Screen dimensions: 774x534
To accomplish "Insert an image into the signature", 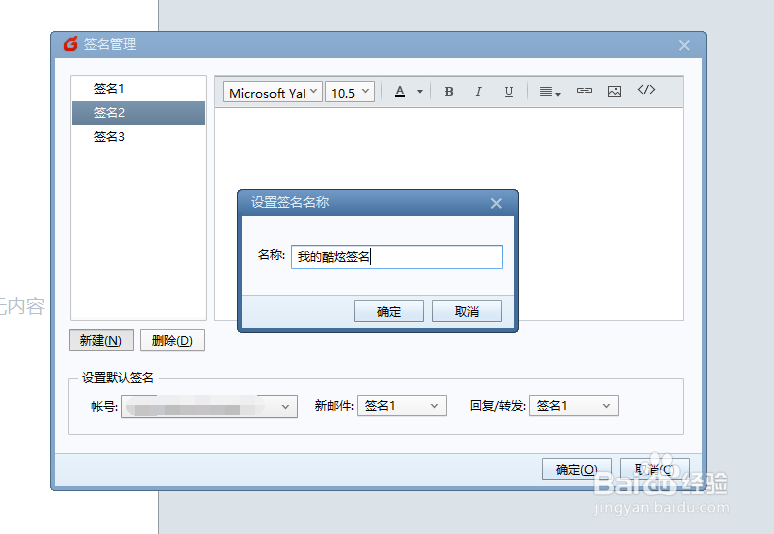I will click(x=615, y=91).
